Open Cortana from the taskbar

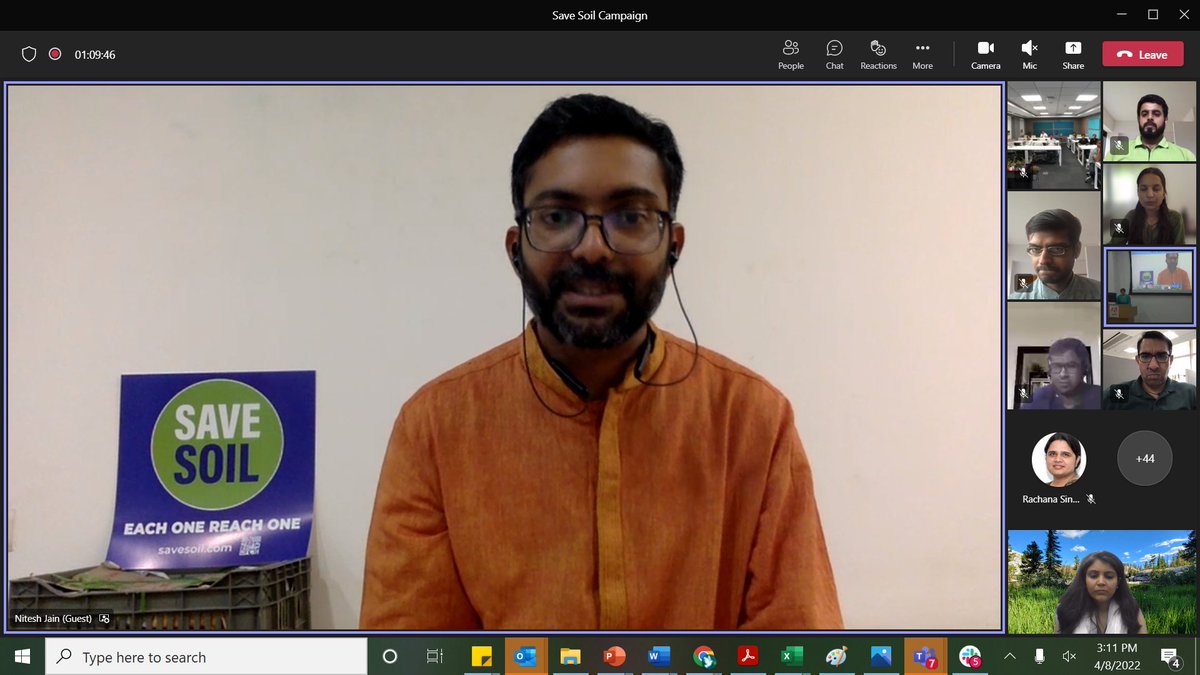pyautogui.click(x=390, y=656)
